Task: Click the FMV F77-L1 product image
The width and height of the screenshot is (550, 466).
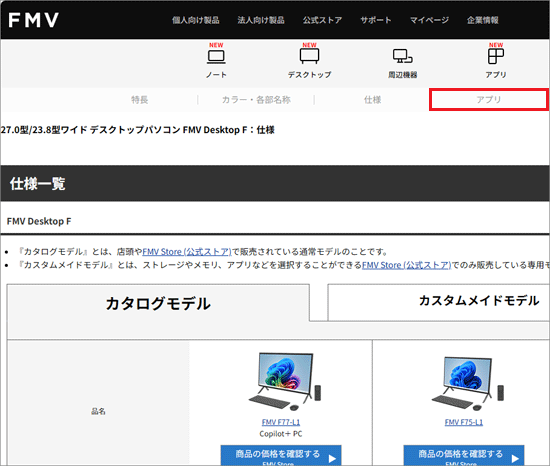Action: tap(284, 382)
